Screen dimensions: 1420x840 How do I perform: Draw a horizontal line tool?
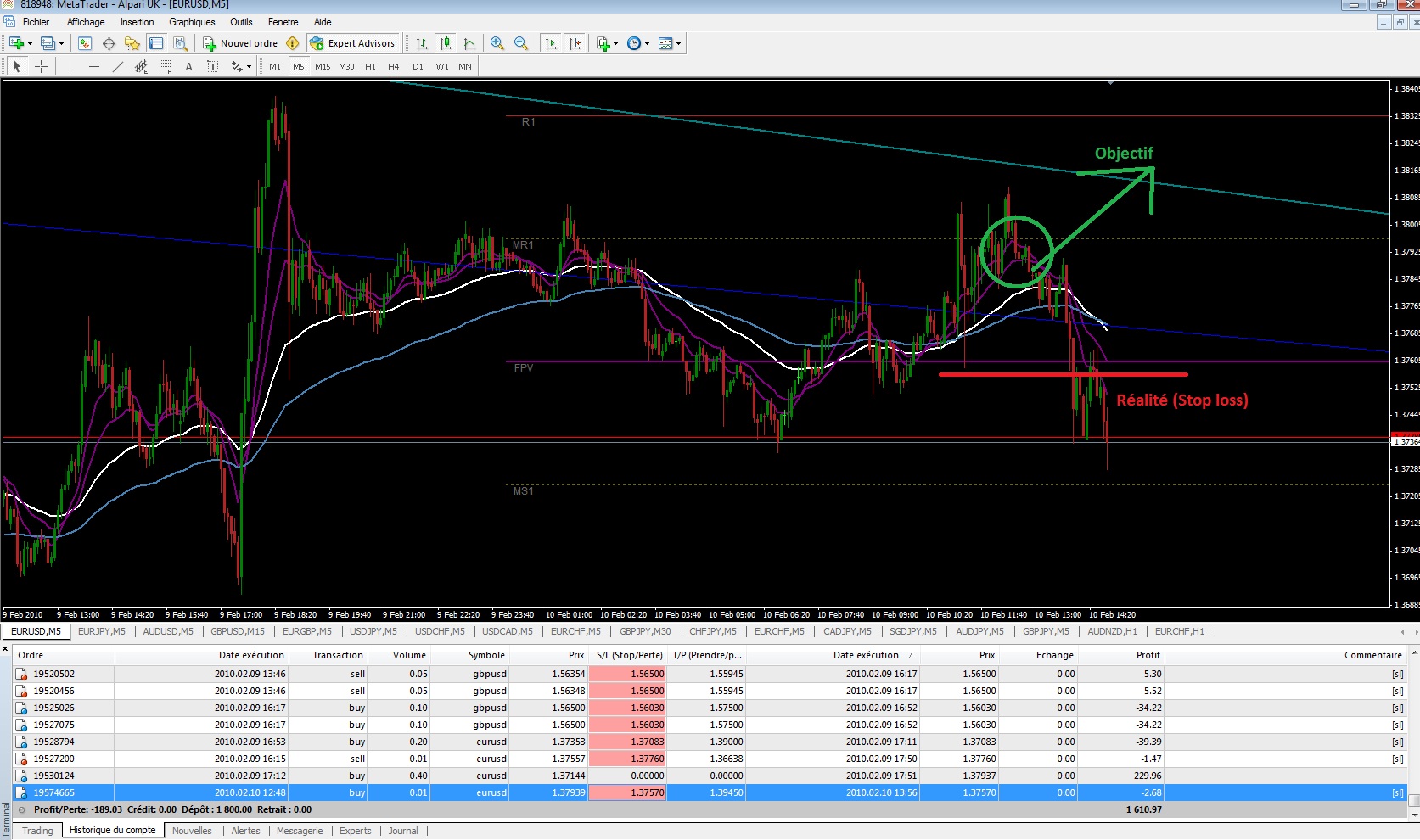pos(93,66)
